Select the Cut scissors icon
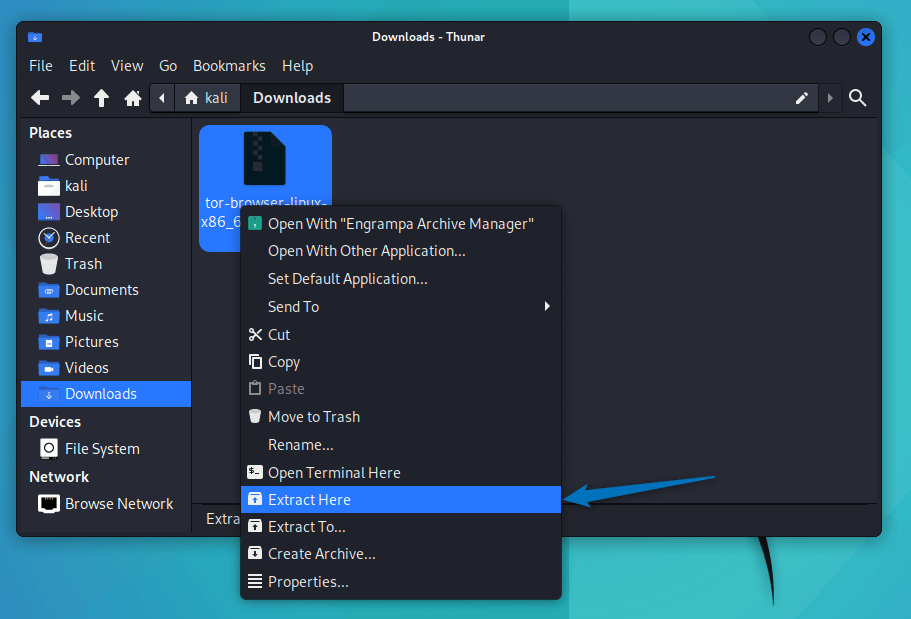This screenshot has height=619, width=911. coord(255,334)
